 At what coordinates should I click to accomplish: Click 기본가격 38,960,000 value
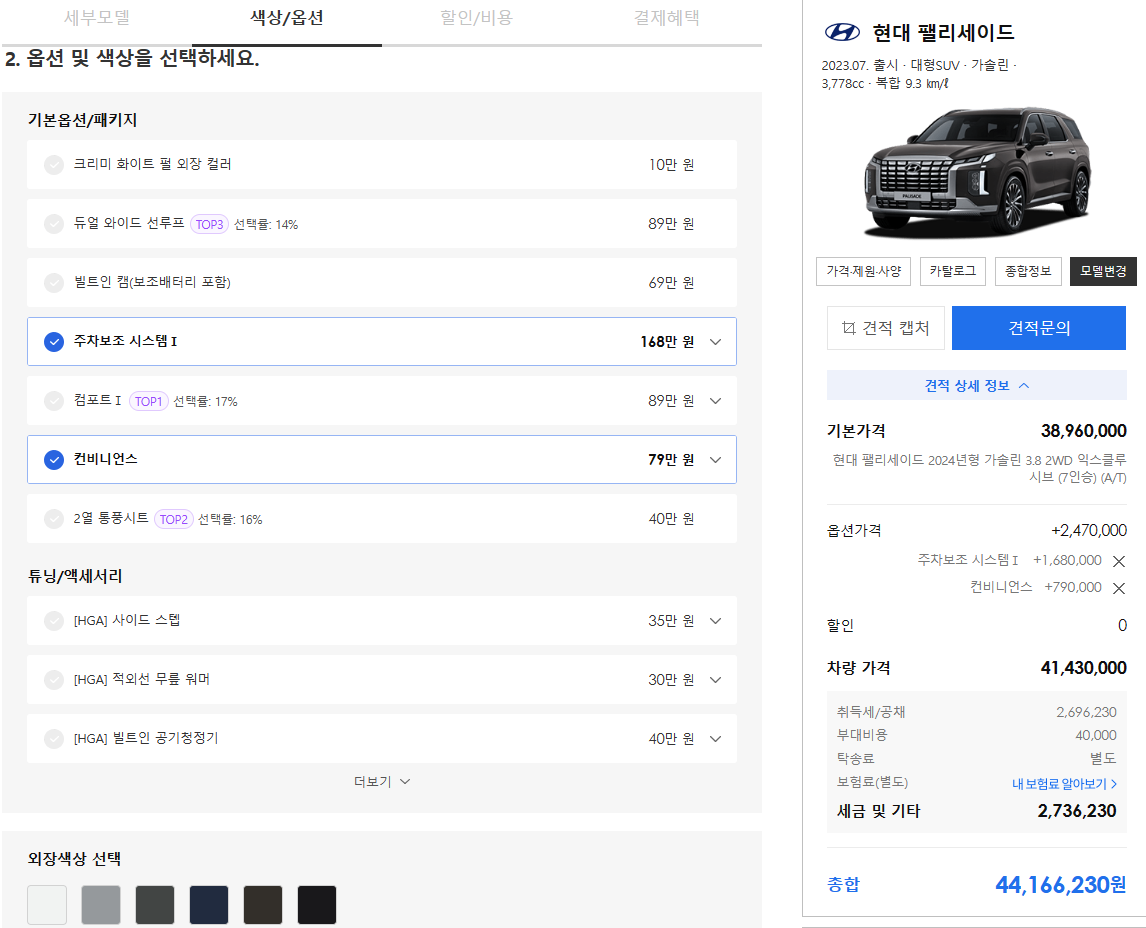pos(1083,431)
